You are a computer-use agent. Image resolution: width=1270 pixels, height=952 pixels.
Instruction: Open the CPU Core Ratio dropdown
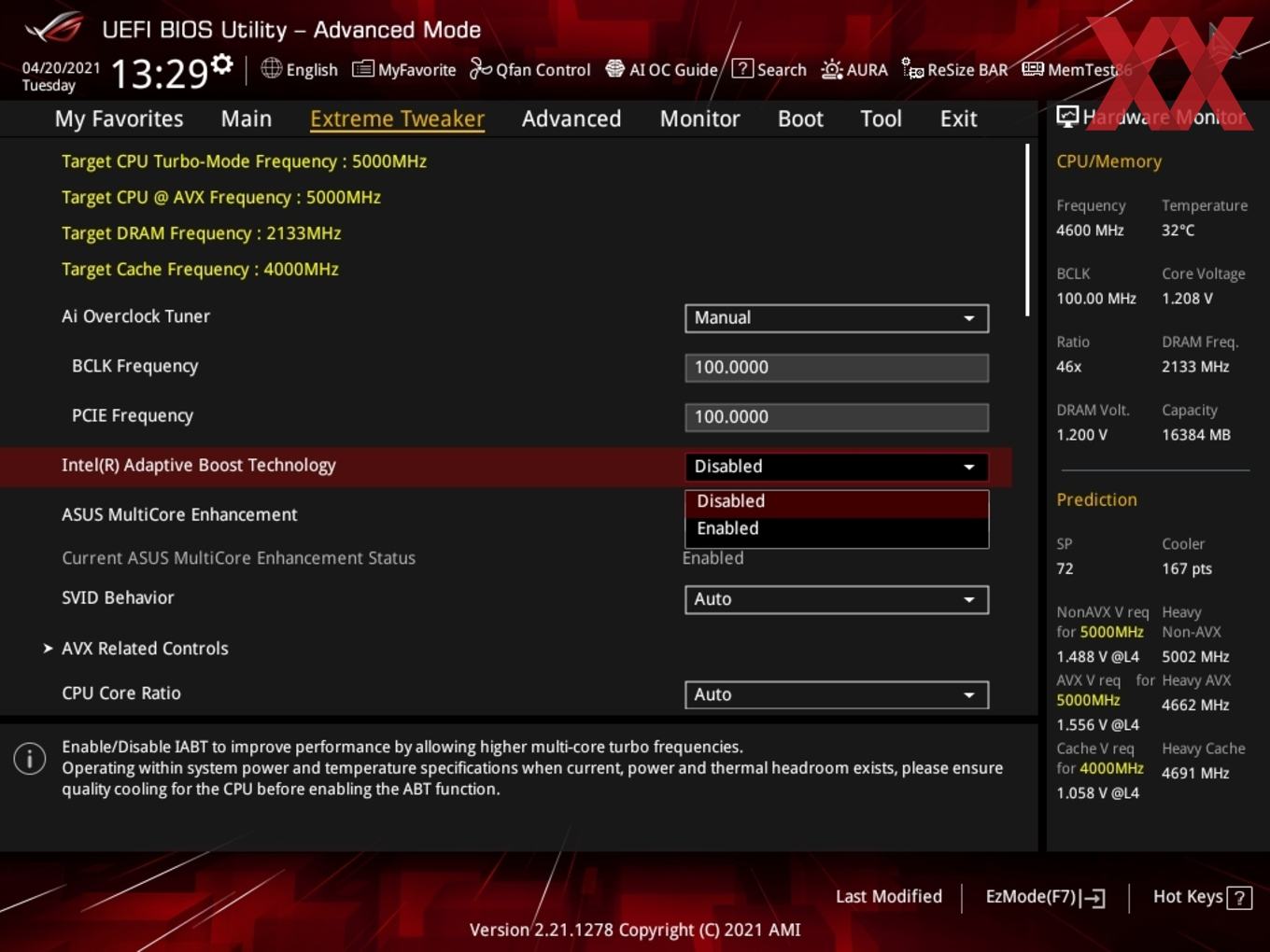(x=837, y=694)
